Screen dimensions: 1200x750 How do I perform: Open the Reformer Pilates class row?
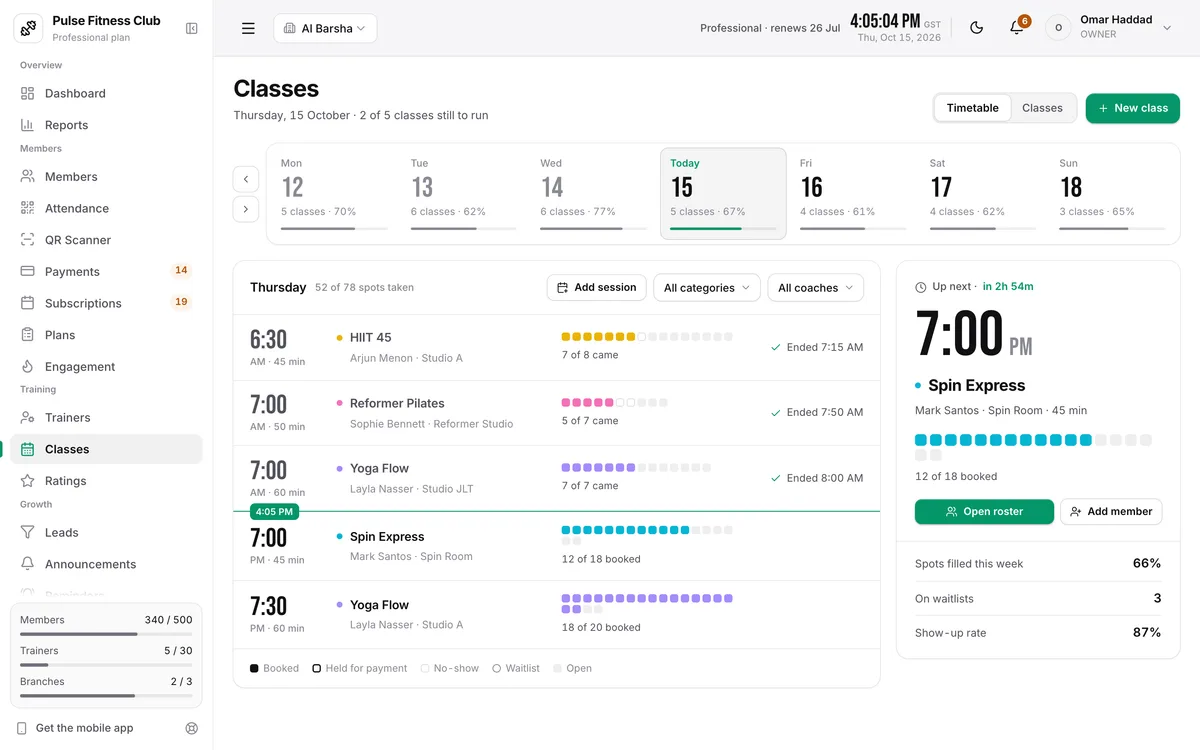(x=556, y=413)
